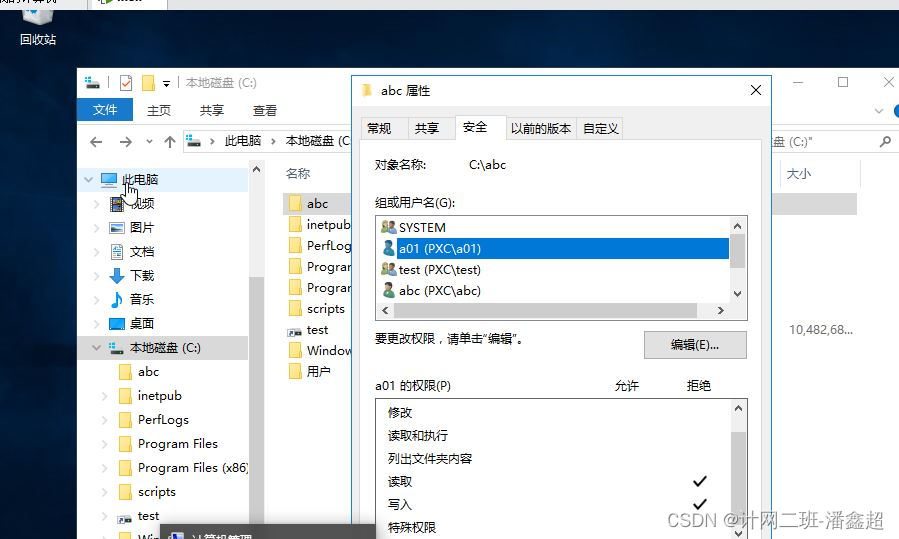The width and height of the screenshot is (899, 539).
Task: Open the Share ribbon tab in Explorer (共享)
Action: (x=212, y=110)
